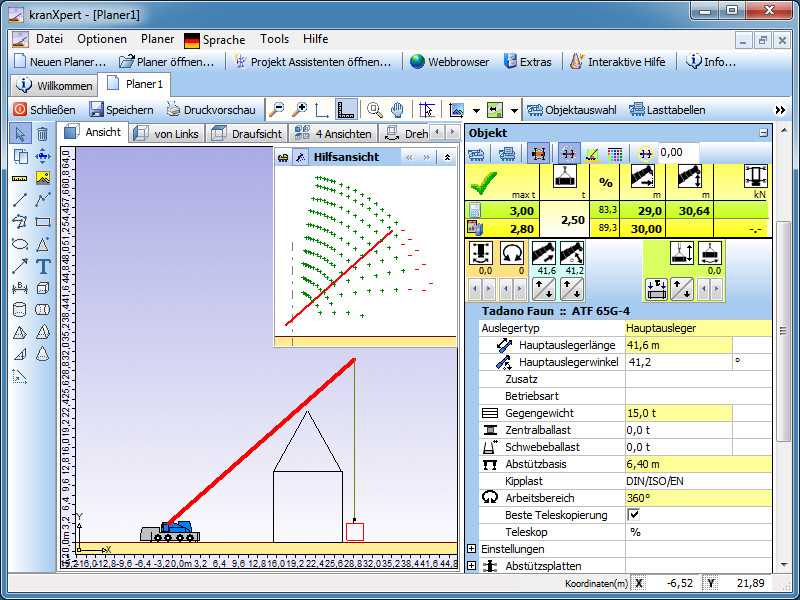Expand the Einstellungen tree node
Viewport: 800px width, 600px height.
pos(472,549)
